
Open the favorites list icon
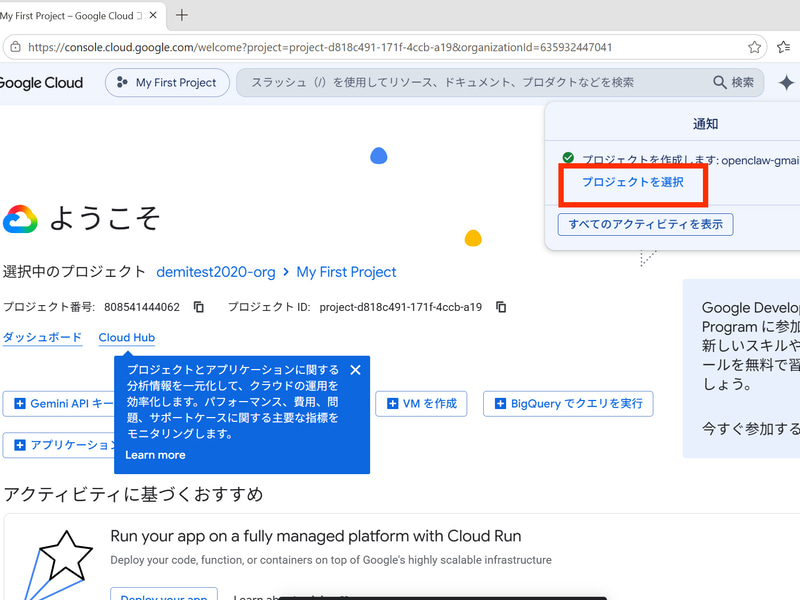pyautogui.click(x=784, y=47)
